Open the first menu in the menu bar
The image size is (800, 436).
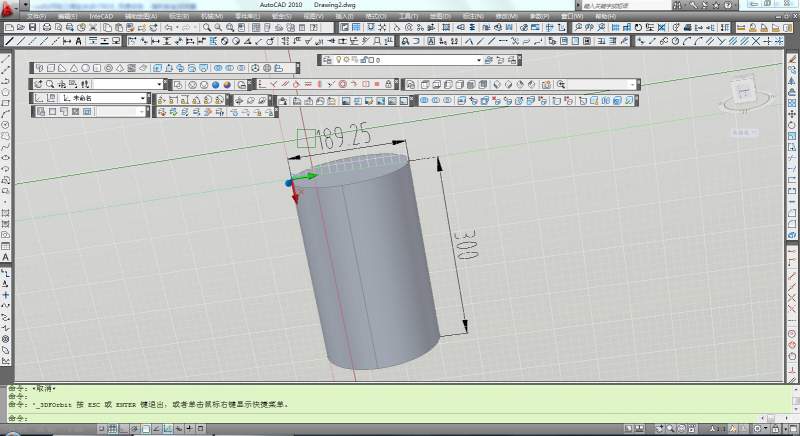37,17
